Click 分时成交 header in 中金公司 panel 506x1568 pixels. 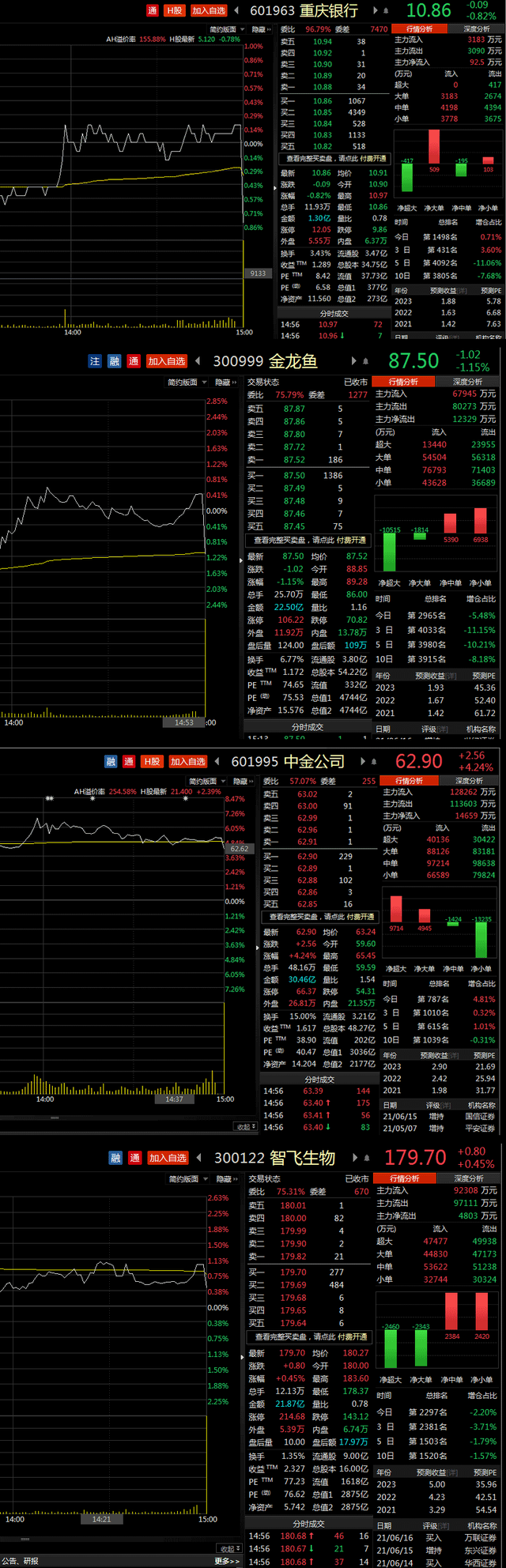(x=319, y=1080)
